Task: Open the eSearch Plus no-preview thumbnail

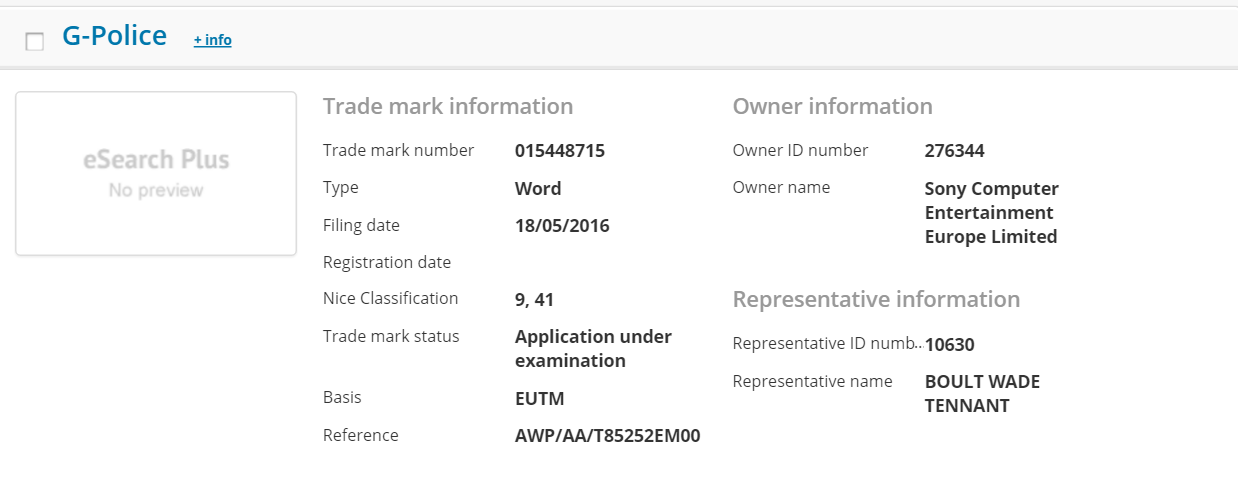Action: point(156,173)
